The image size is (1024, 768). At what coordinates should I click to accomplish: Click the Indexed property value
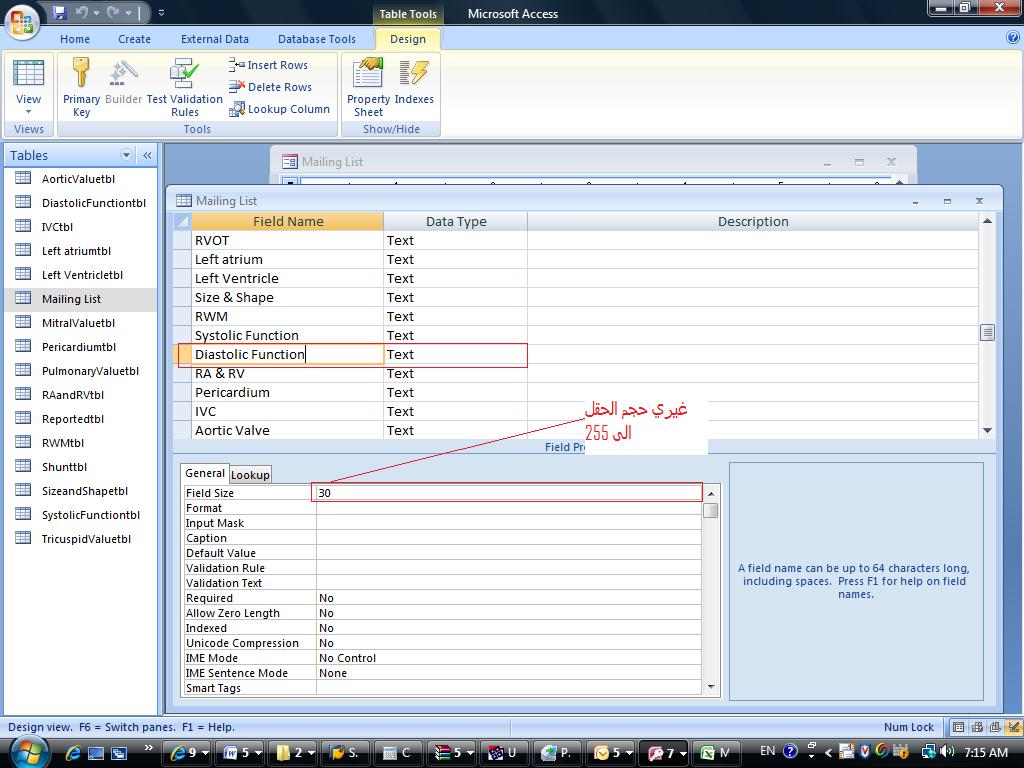point(508,628)
